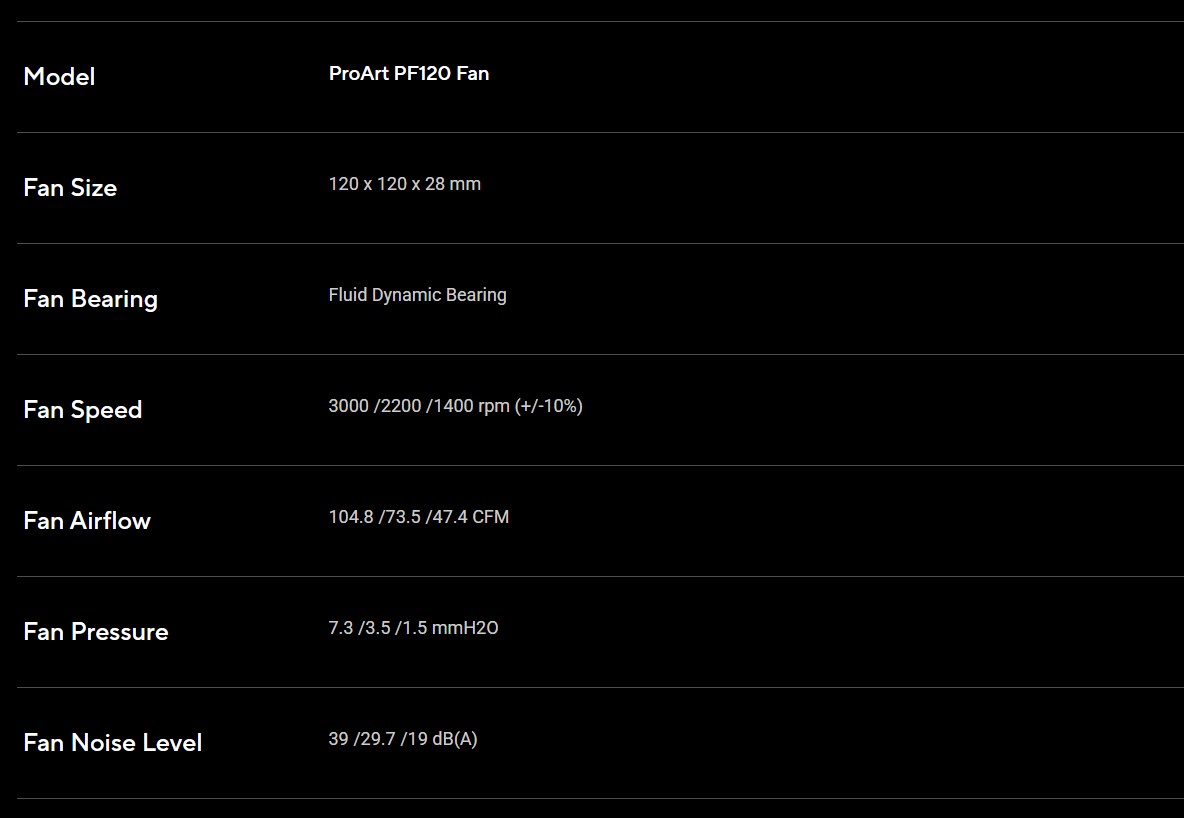Click the Model row label
Screen dimensions: 1184x818
click(59, 76)
